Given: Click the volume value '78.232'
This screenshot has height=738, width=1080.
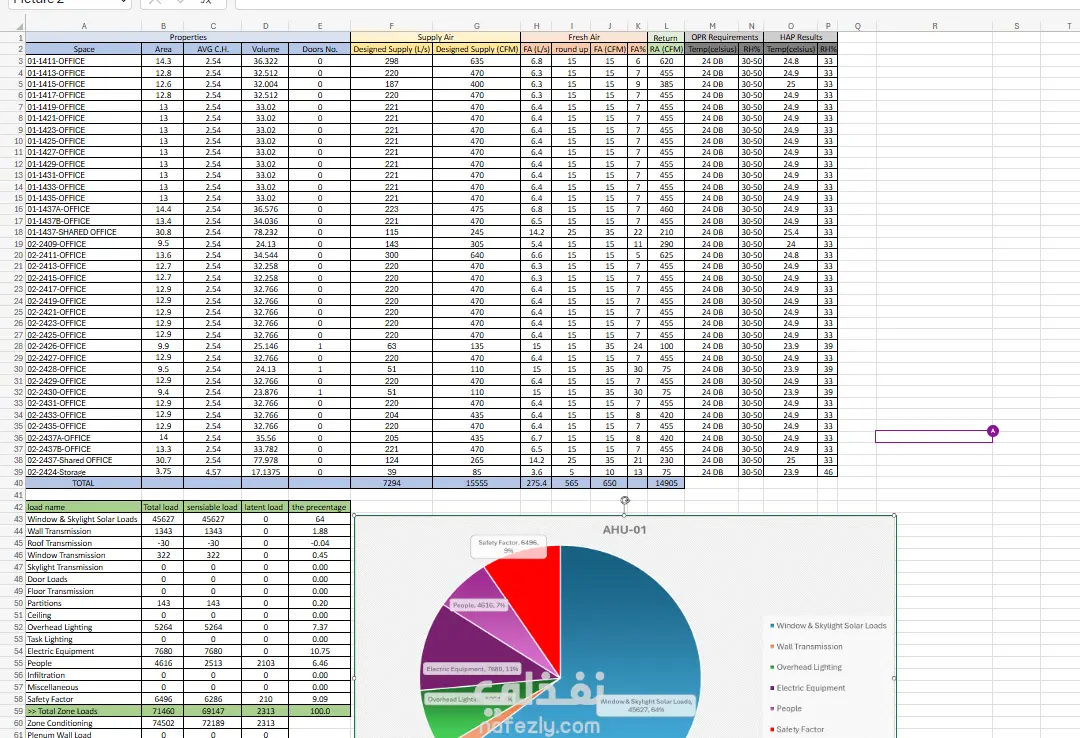Looking at the screenshot, I should (x=265, y=232).
